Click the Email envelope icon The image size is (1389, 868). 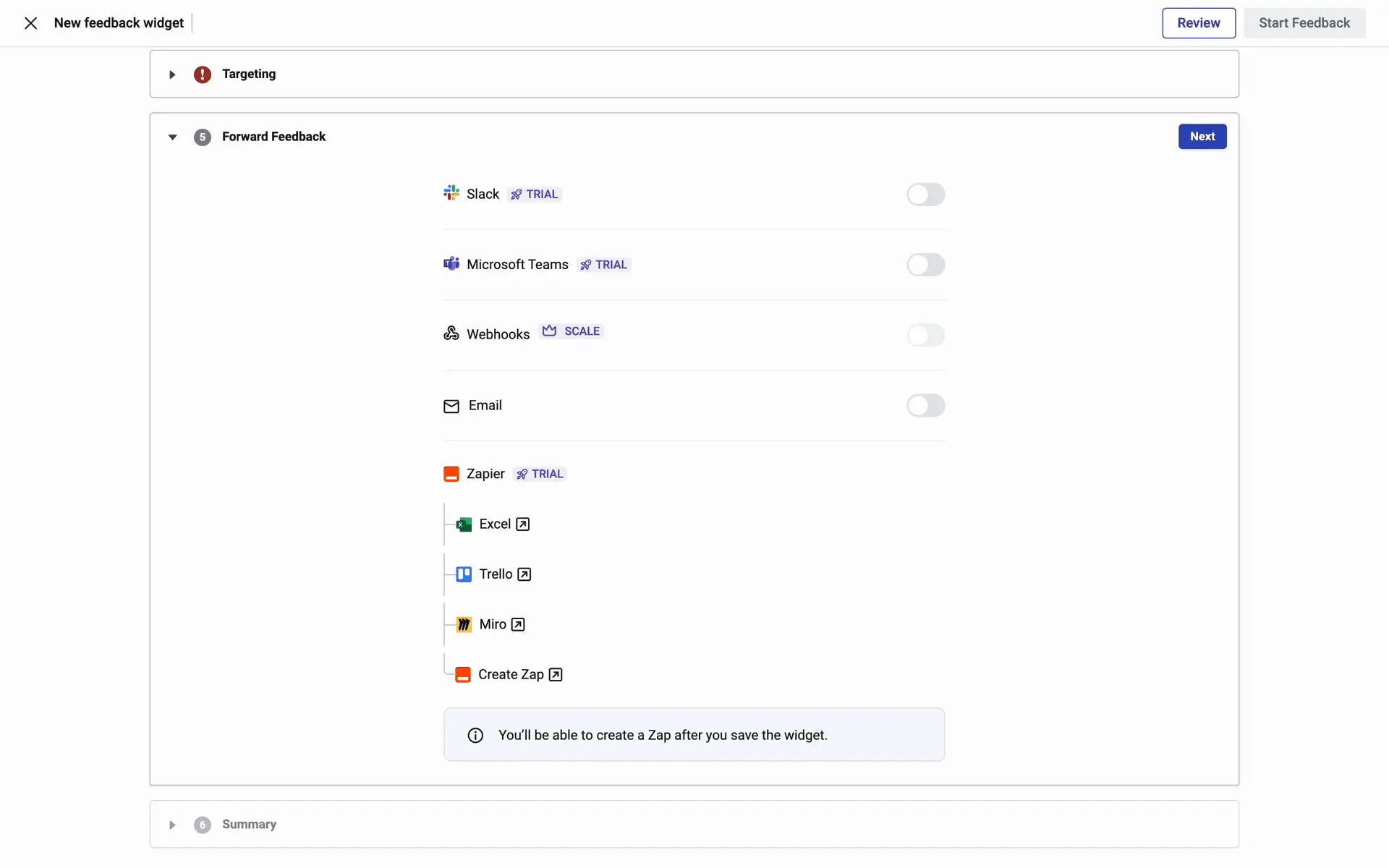click(451, 407)
